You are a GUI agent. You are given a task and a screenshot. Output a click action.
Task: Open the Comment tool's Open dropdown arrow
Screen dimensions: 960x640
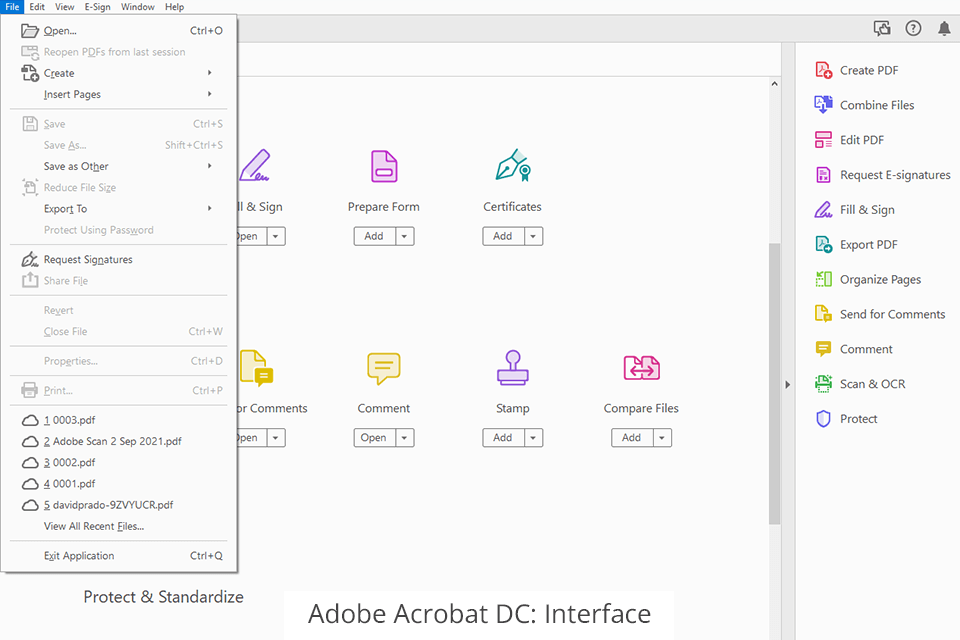coord(404,438)
